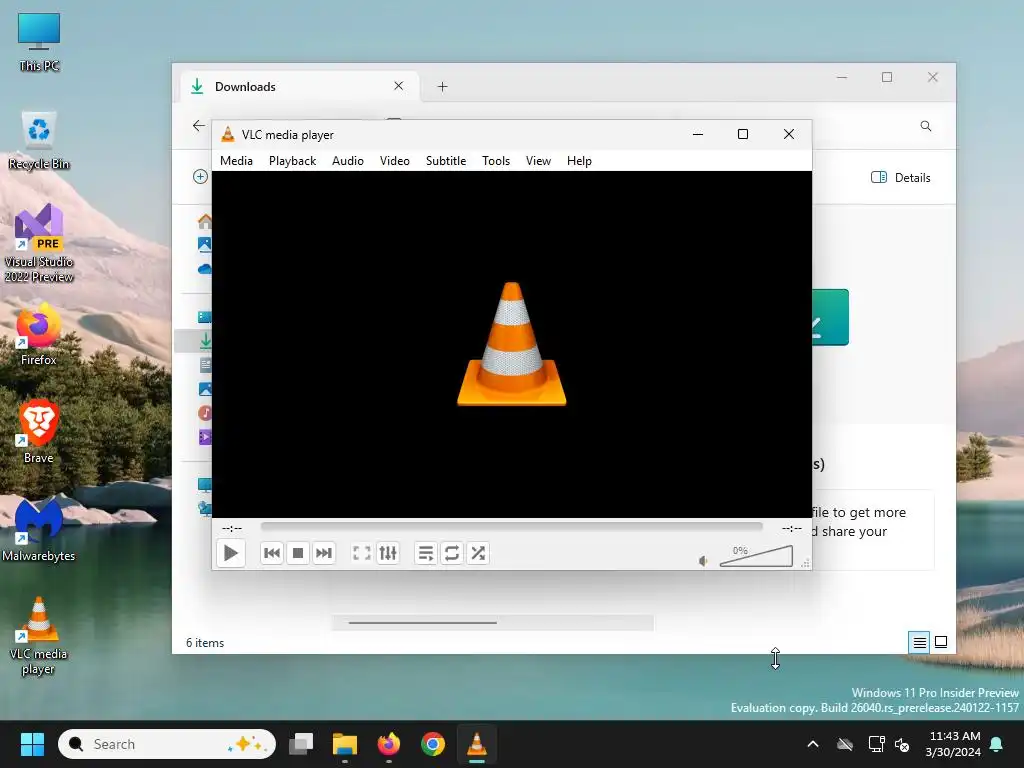Screen dimensions: 1024x768
Task: Add a new tab in File Explorer
Action: (442, 86)
